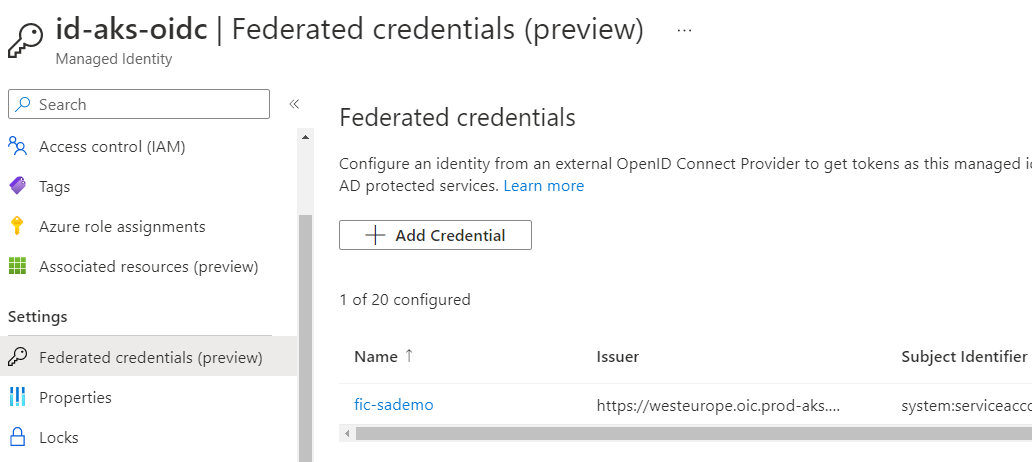Click the Add Credential button
Image resolution: width=1032 pixels, height=462 pixels.
coord(435,235)
